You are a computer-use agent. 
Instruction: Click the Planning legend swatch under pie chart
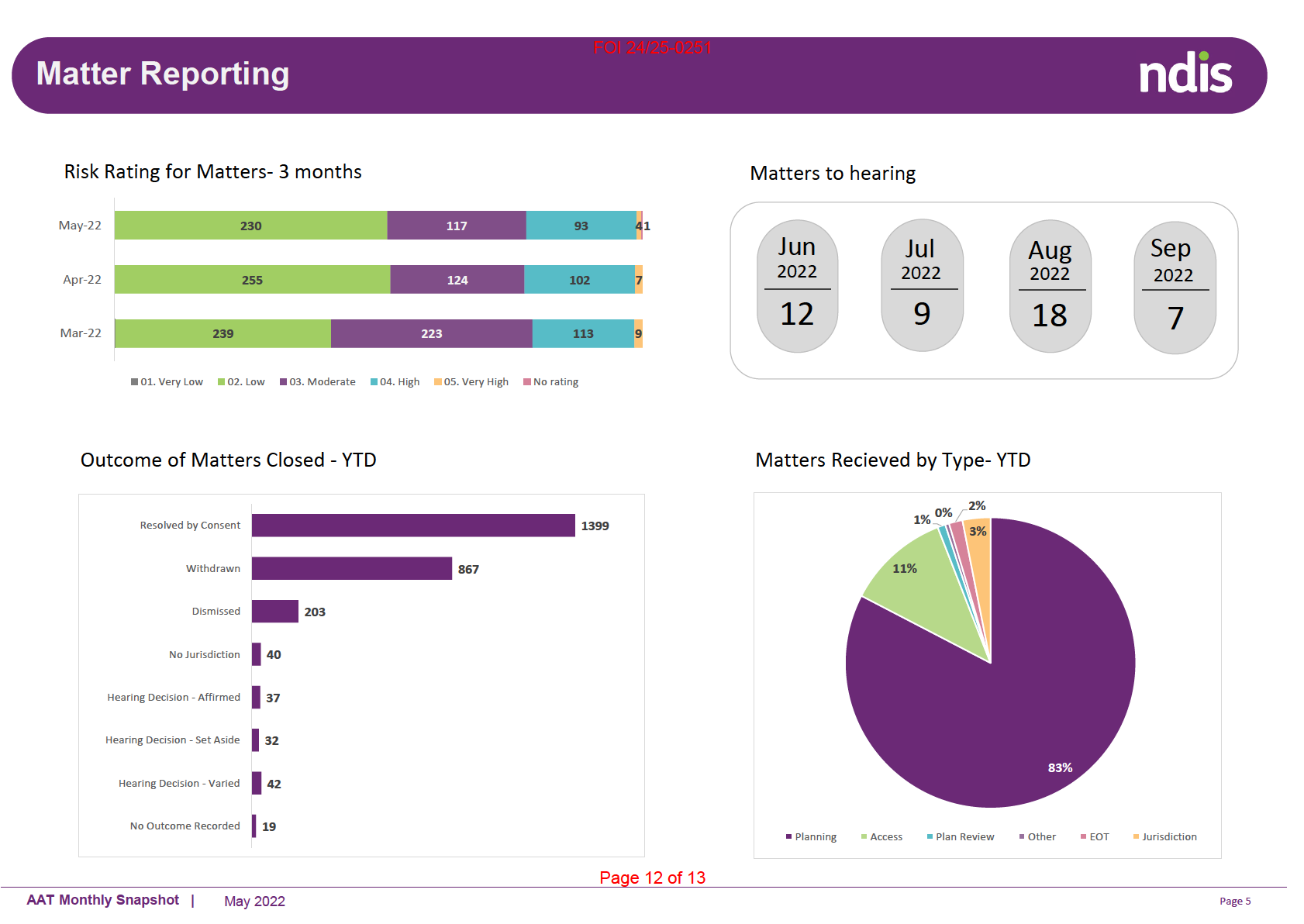pos(789,837)
